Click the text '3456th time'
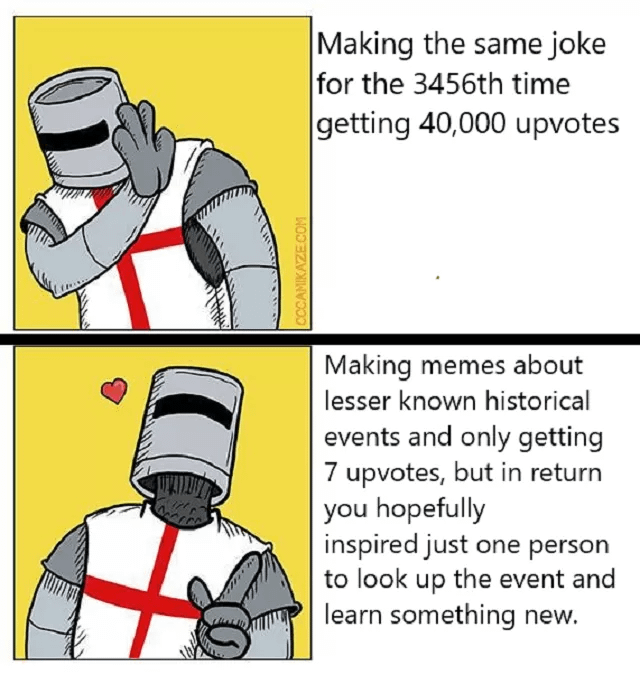The height and width of the screenshot is (675, 640). [491, 84]
